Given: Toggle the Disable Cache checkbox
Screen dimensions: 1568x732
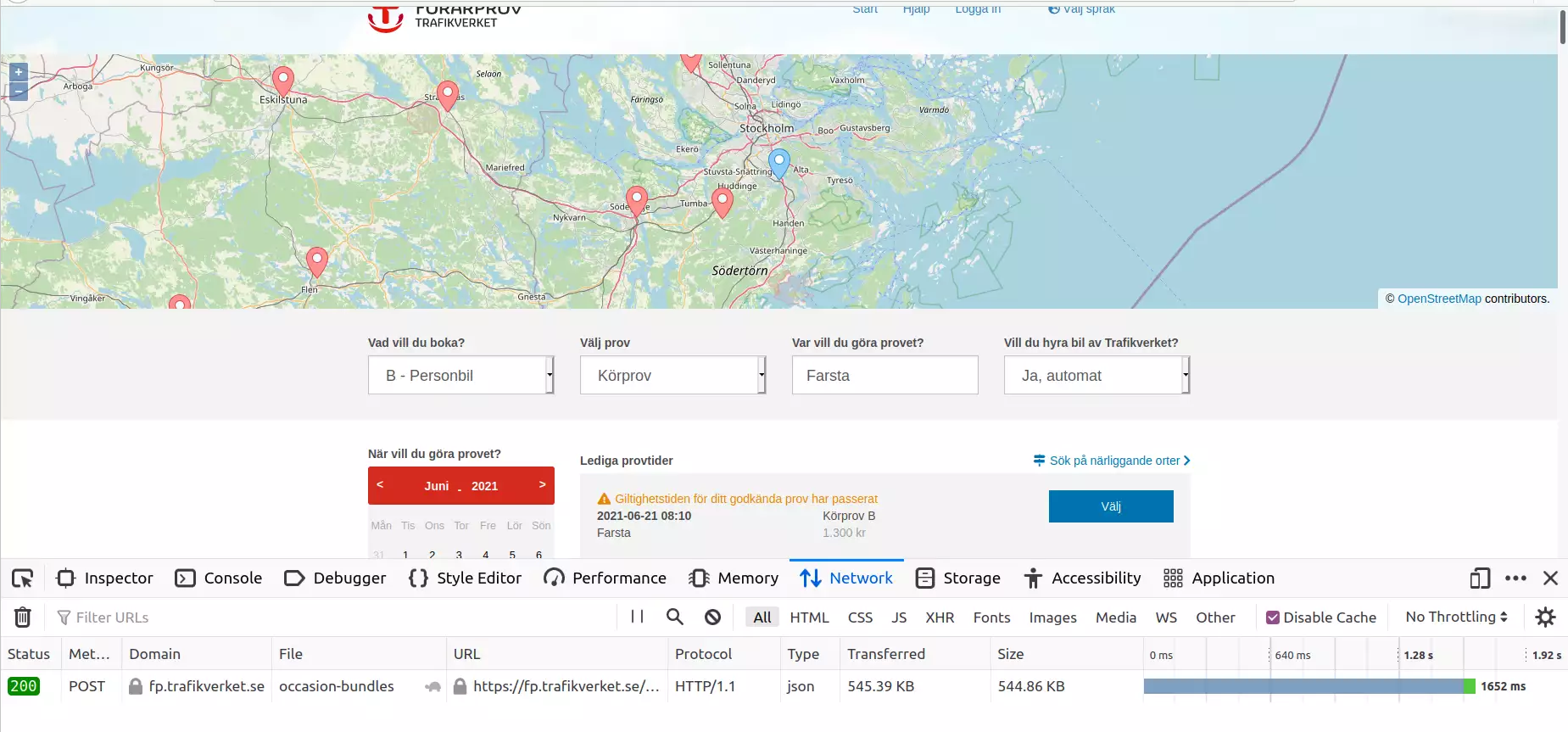Looking at the screenshot, I should tap(1273, 617).
